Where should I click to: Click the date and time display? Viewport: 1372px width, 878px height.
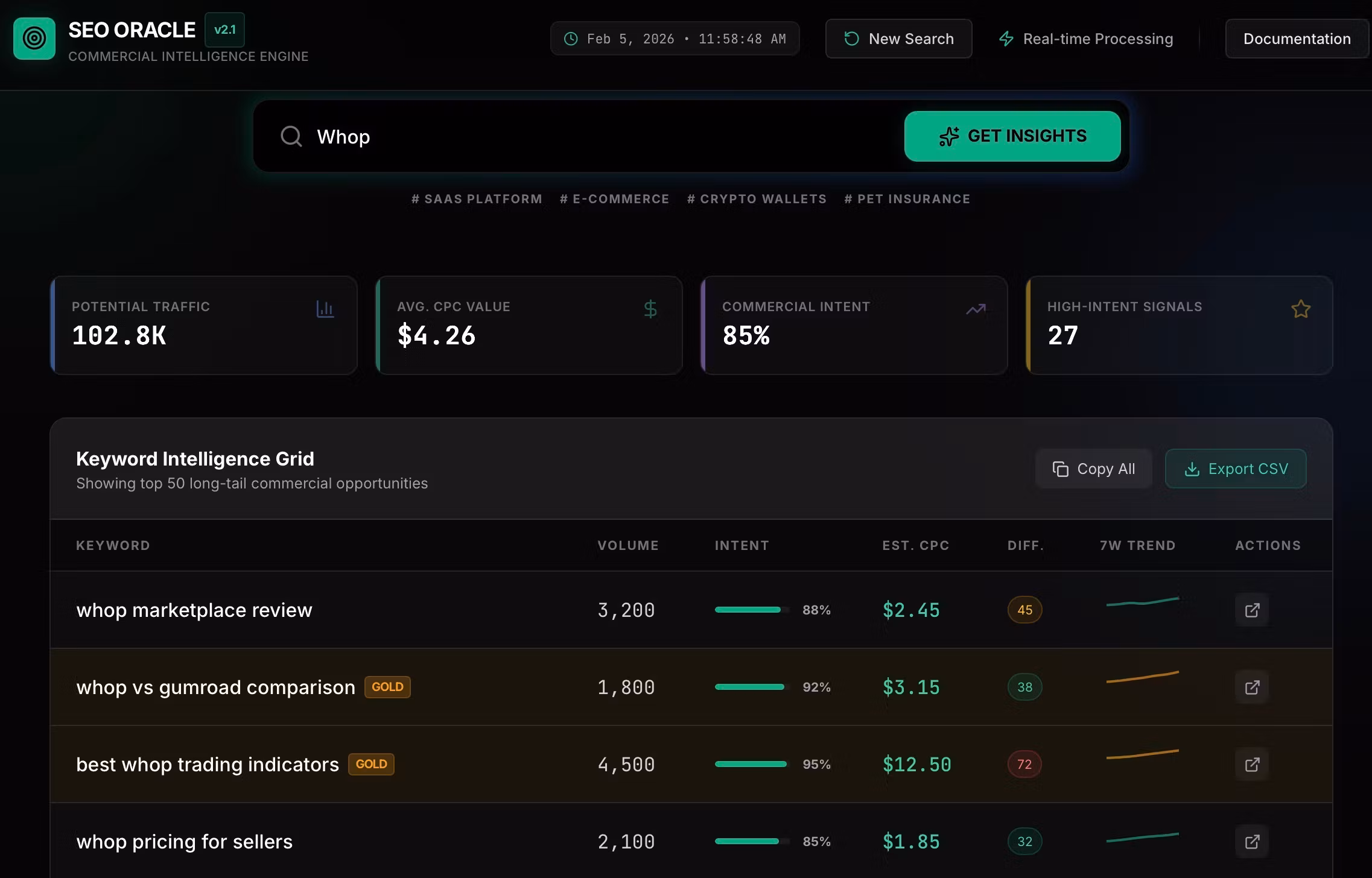click(x=675, y=39)
